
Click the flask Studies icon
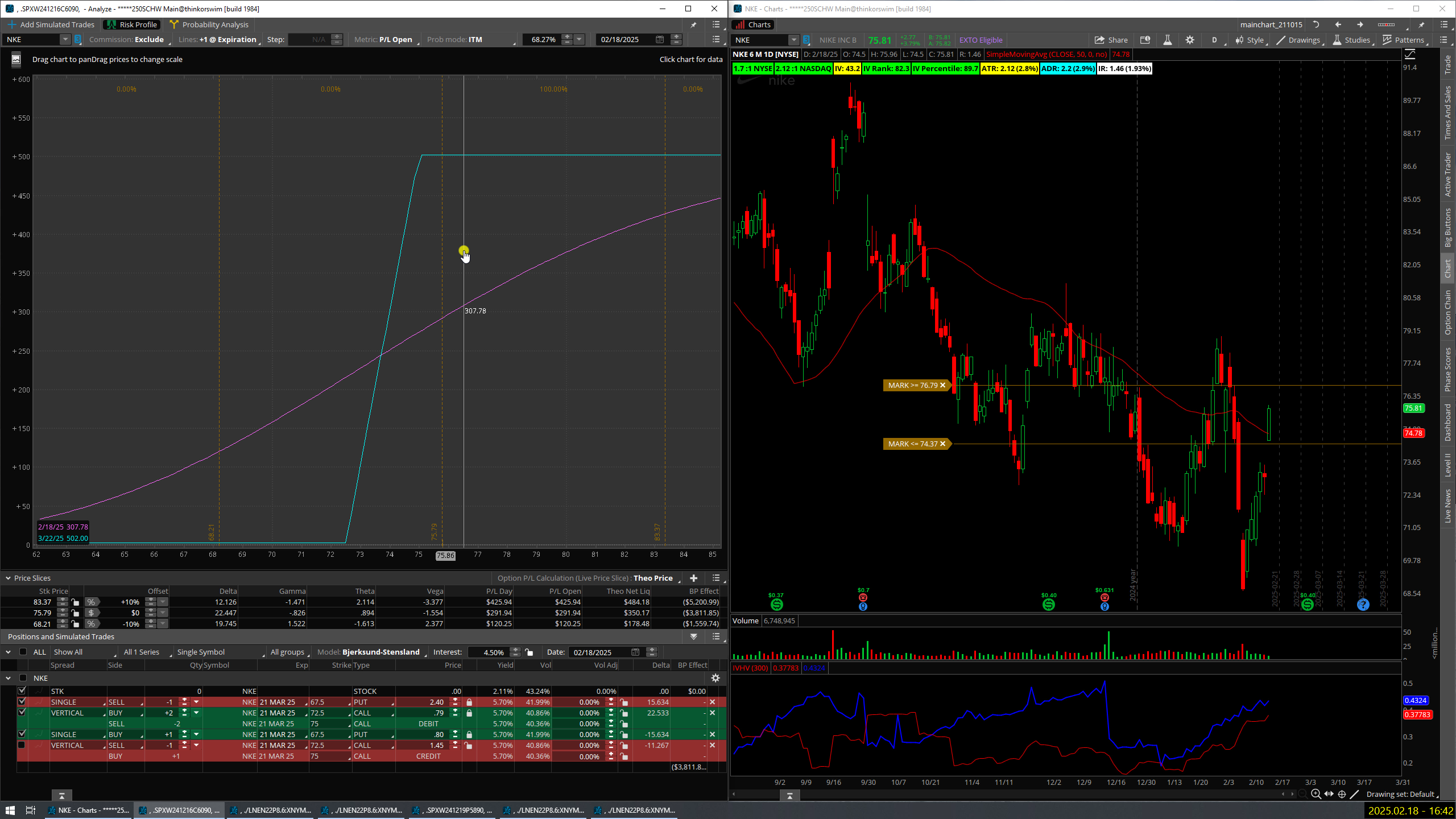(1167, 40)
